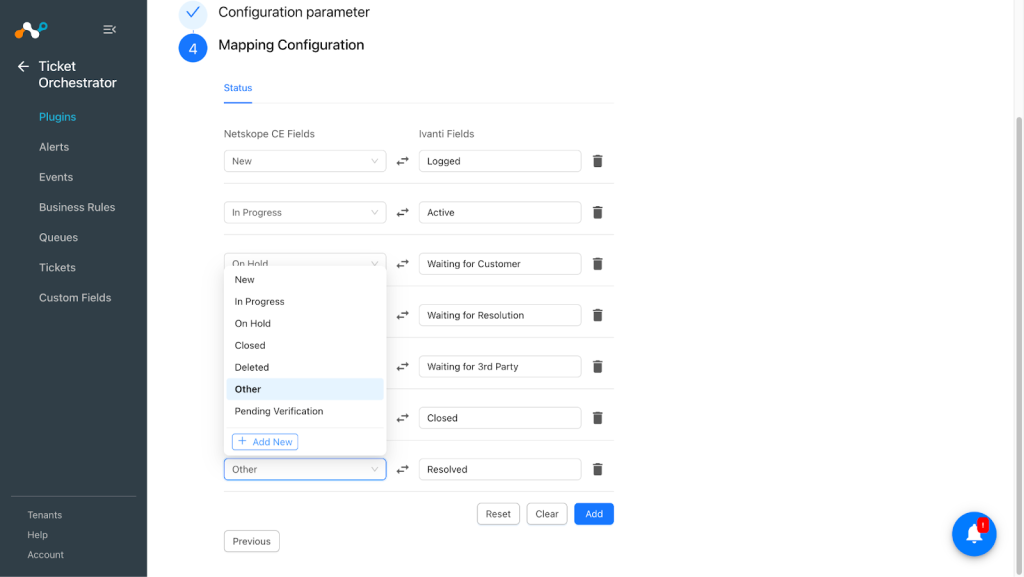Open Queues in the sidebar
This screenshot has height=577, width=1024.
click(58, 237)
